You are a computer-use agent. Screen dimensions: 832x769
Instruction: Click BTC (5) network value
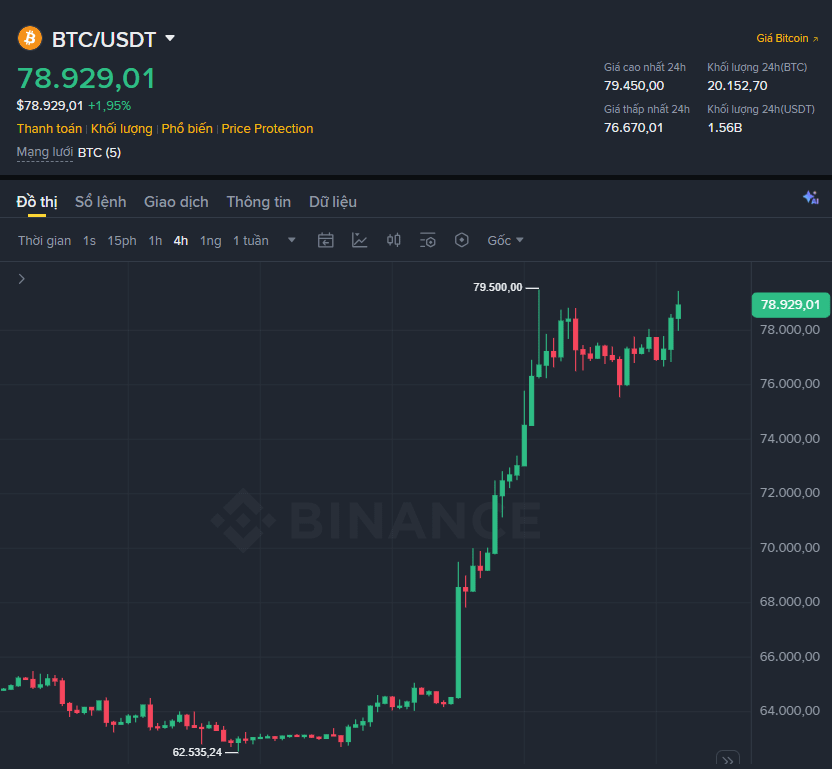tap(99, 153)
